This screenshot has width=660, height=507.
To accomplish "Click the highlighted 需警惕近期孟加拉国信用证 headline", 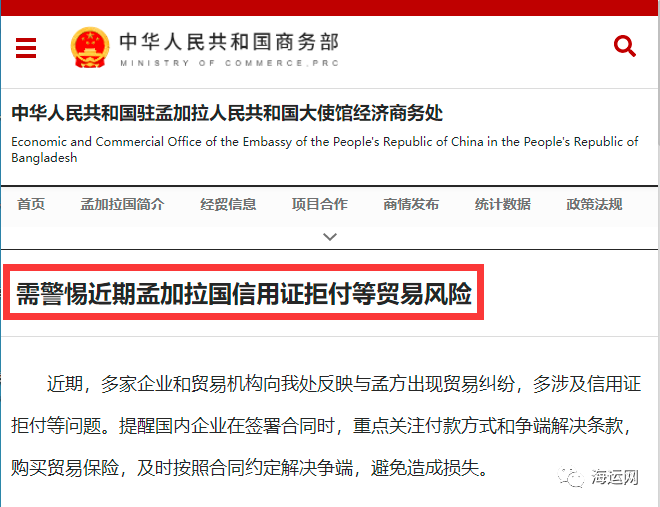I will pyautogui.click(x=244, y=293).
